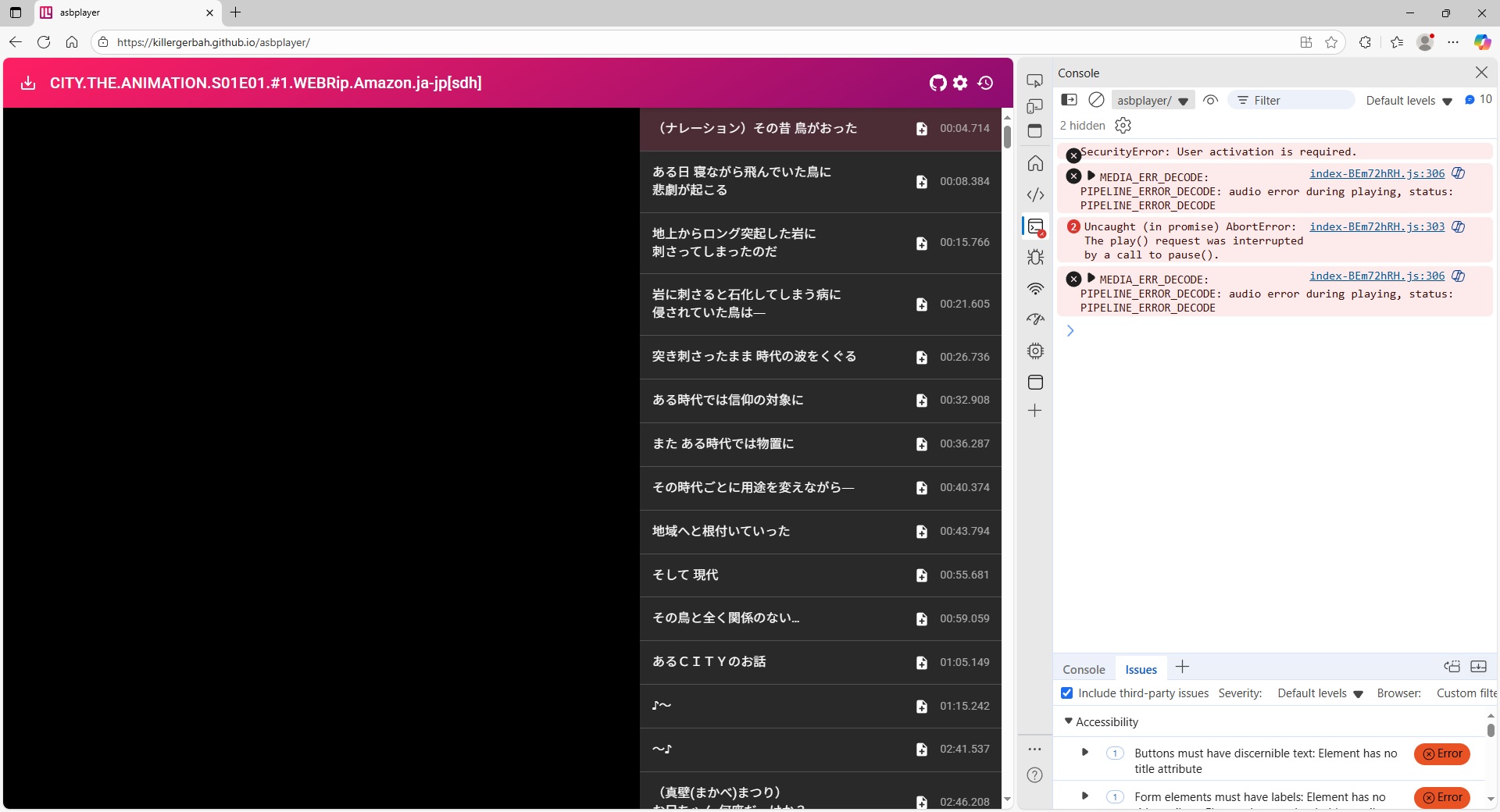The width and height of the screenshot is (1500, 812).
Task: Open index-BEm72hRH.js:303 source link
Action: tap(1377, 226)
